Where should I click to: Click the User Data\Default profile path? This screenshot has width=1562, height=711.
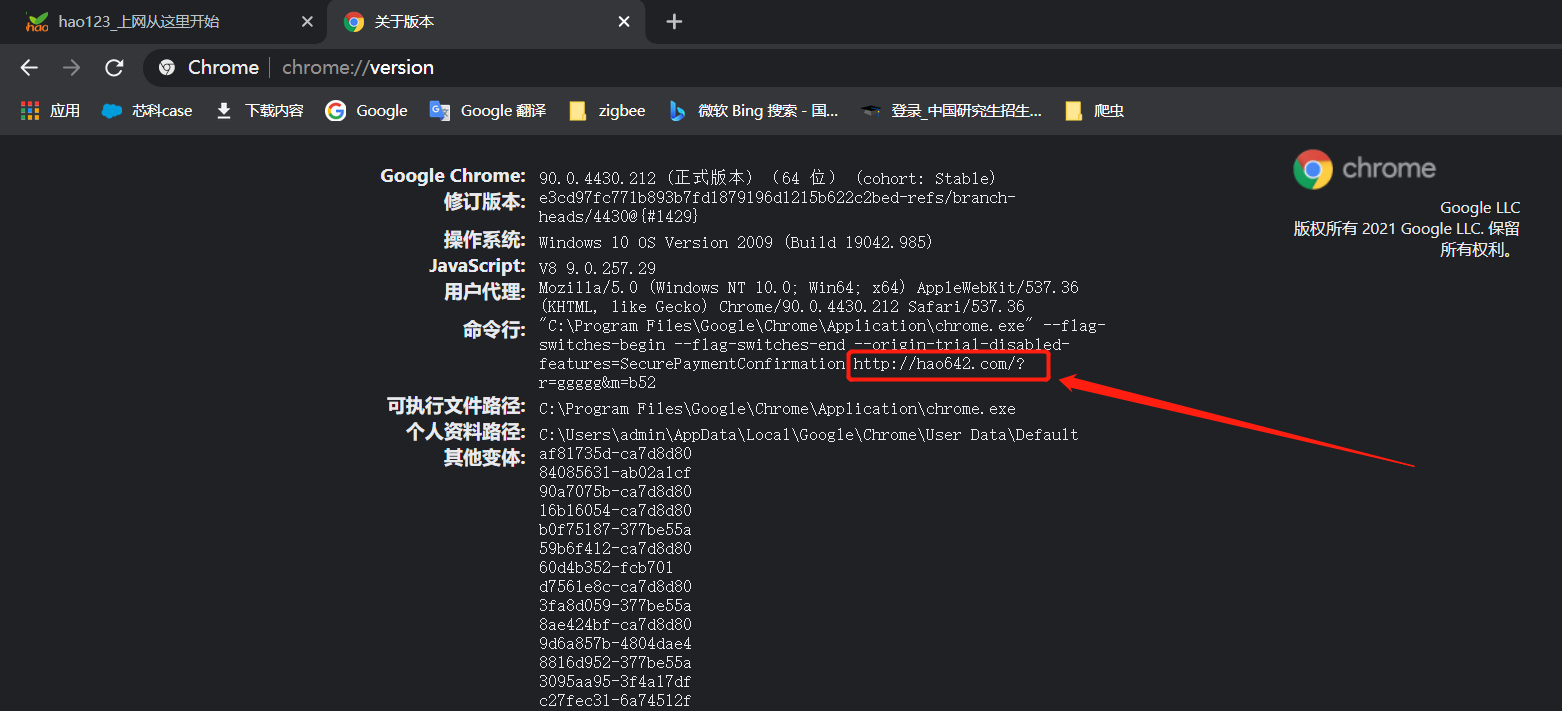pos(809,435)
